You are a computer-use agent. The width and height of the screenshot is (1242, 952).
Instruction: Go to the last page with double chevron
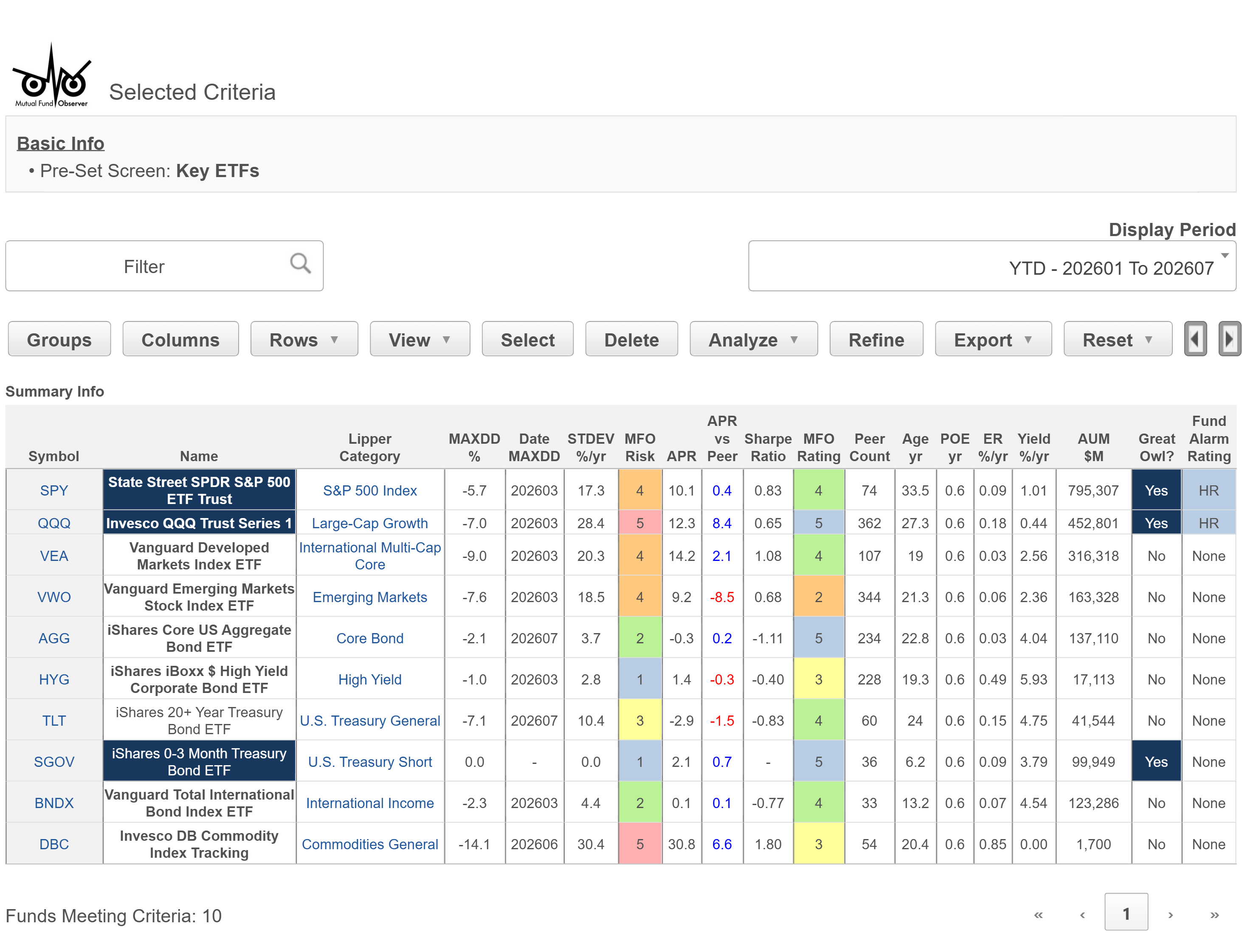1214,915
